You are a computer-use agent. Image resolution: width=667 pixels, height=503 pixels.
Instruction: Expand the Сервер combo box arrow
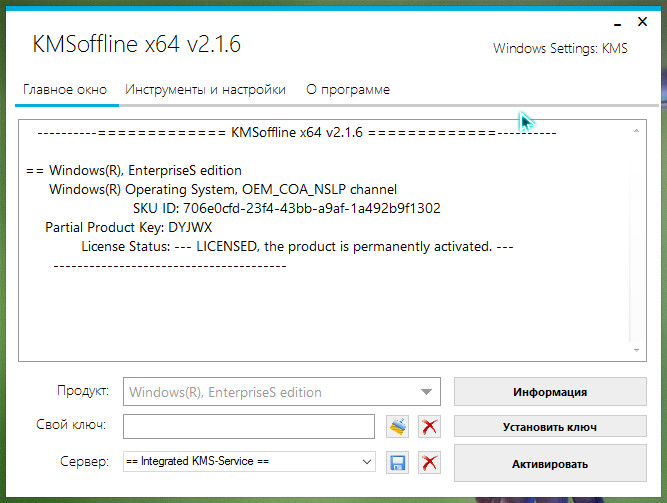pyautogui.click(x=366, y=462)
